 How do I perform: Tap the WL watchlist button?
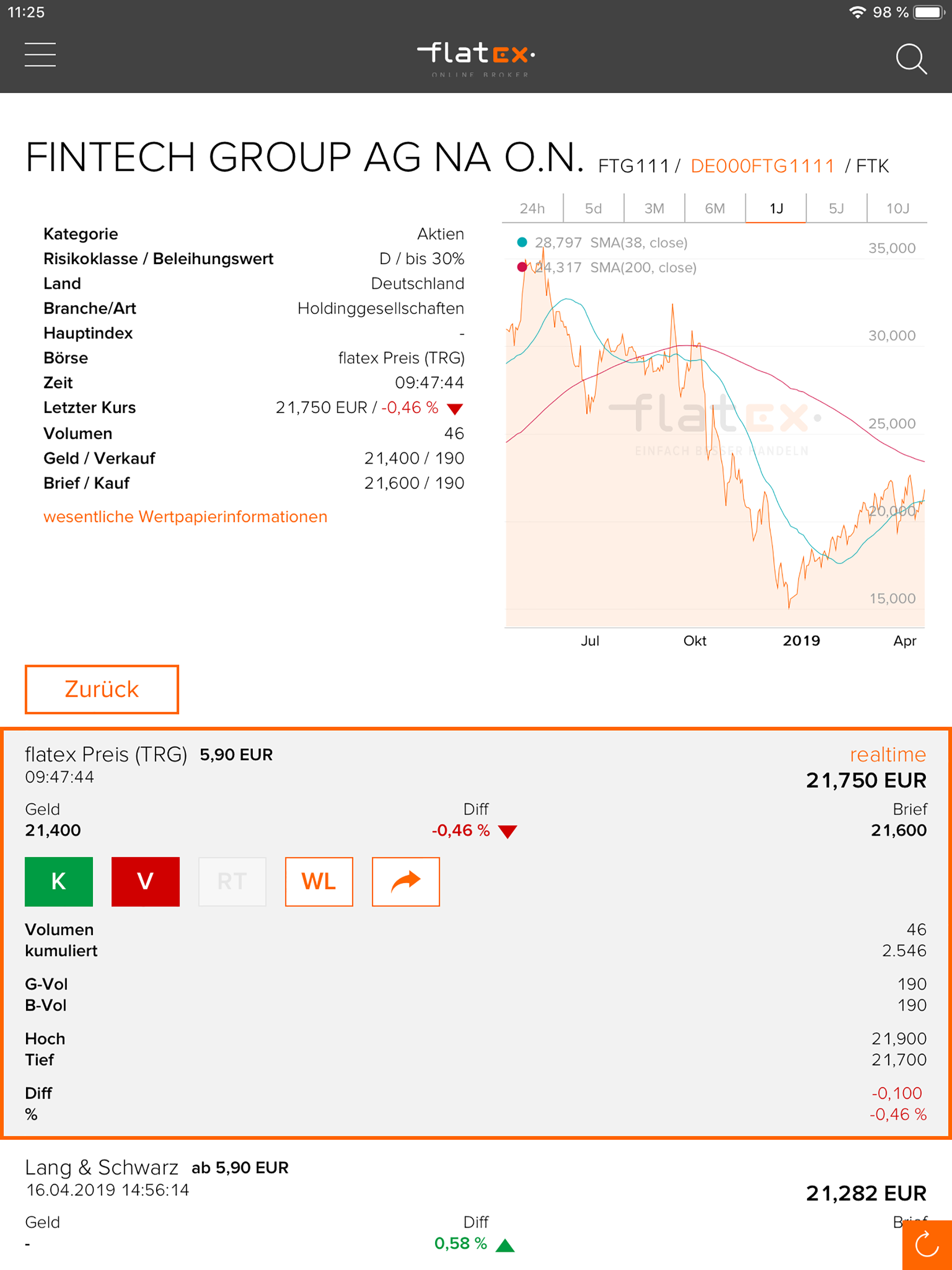pos(319,881)
